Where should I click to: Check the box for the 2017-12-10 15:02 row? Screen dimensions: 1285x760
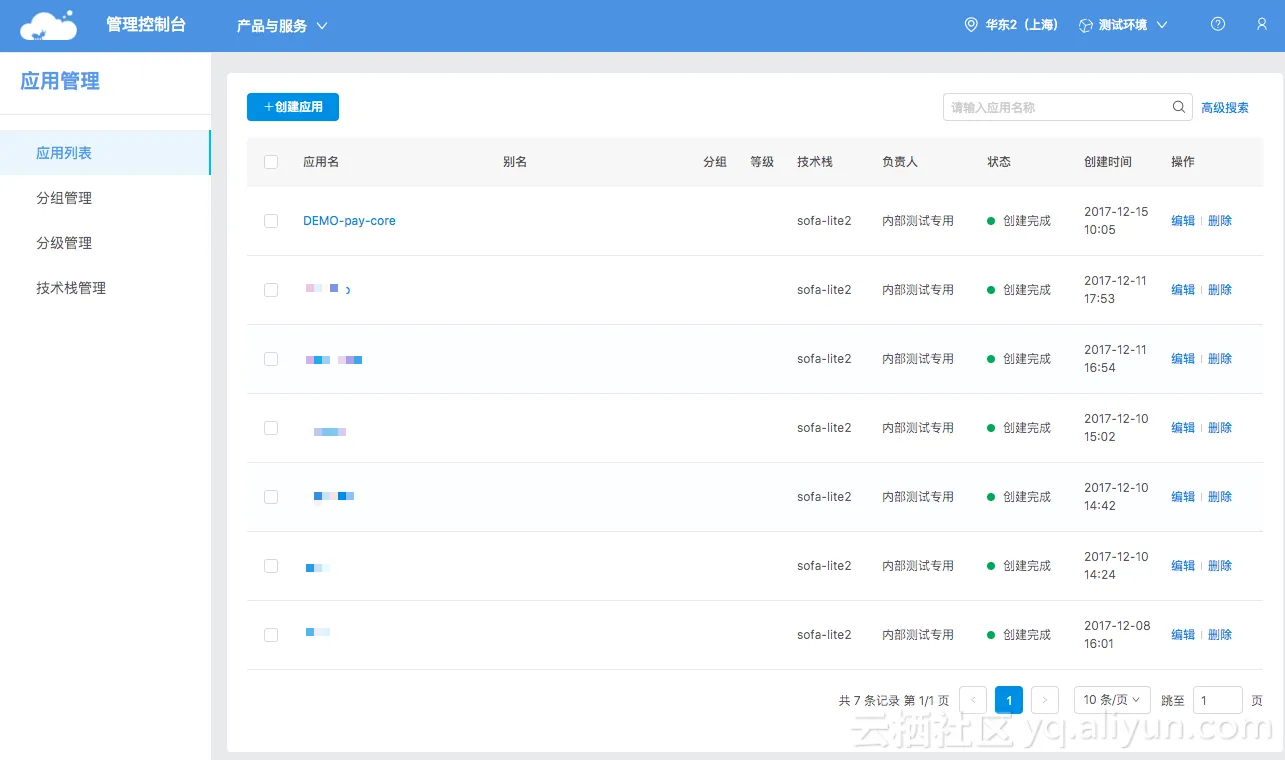[x=271, y=428]
